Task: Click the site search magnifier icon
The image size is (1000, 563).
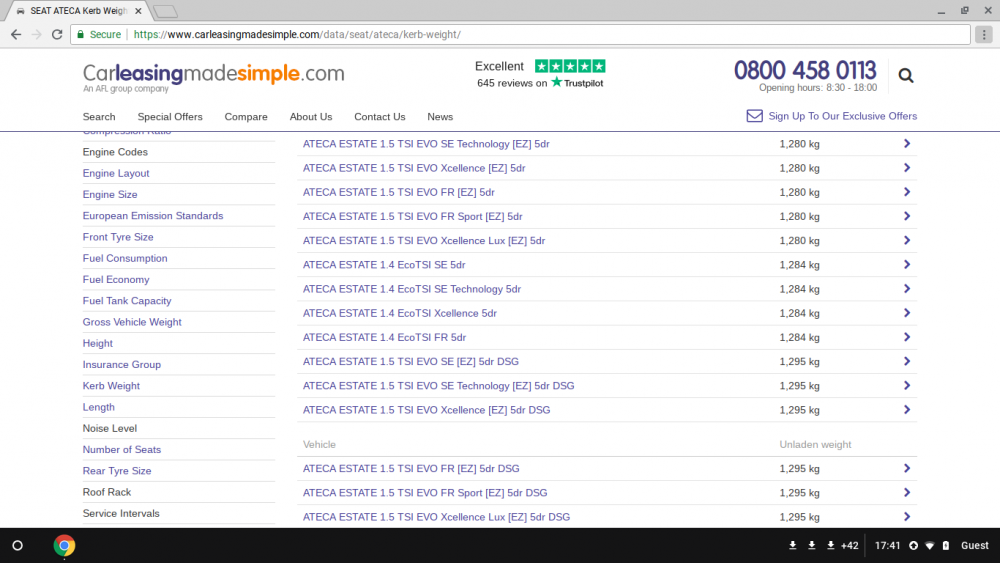Action: click(906, 75)
